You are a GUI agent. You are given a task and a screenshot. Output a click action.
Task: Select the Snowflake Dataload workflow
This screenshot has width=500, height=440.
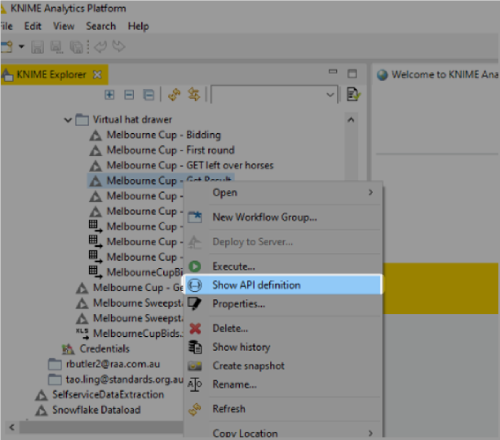96,410
